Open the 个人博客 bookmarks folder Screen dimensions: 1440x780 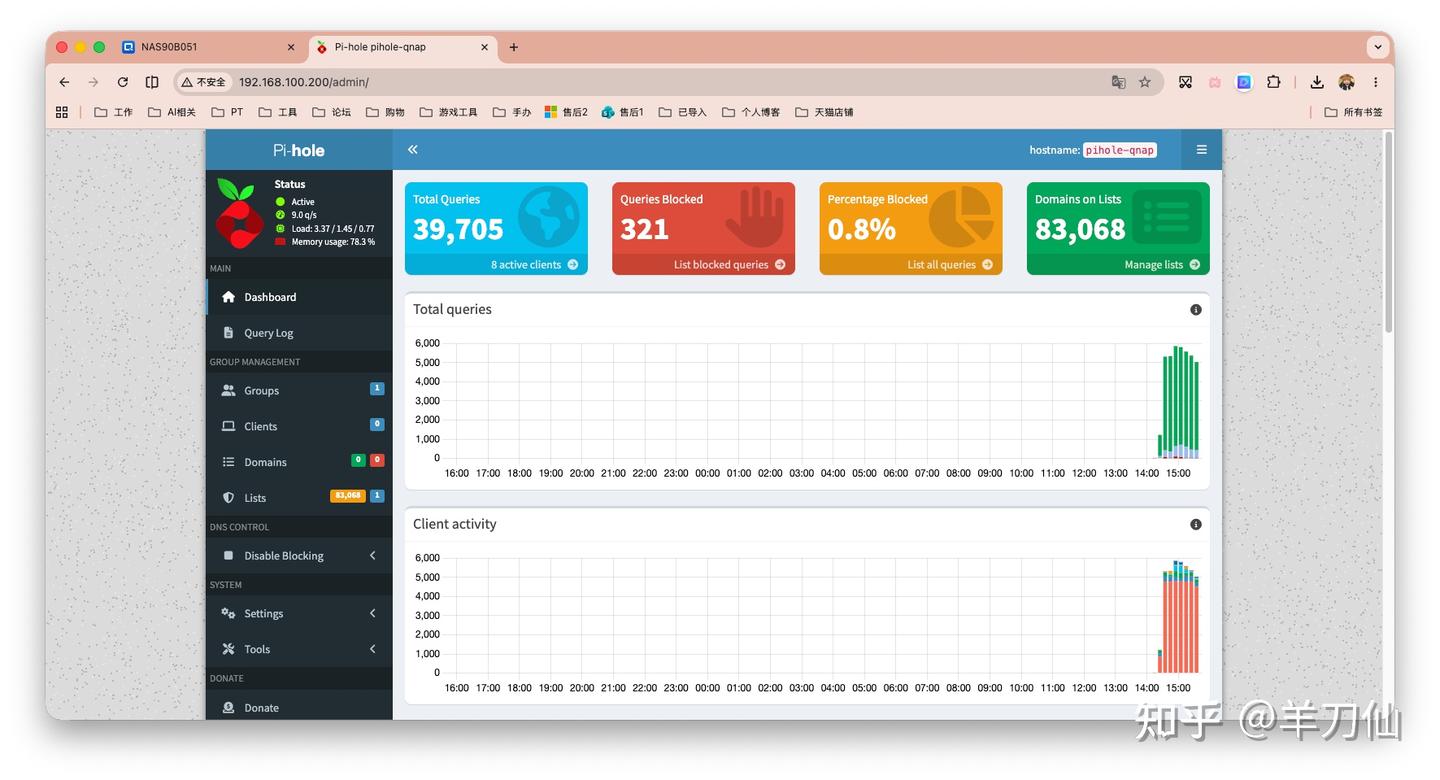pos(750,112)
